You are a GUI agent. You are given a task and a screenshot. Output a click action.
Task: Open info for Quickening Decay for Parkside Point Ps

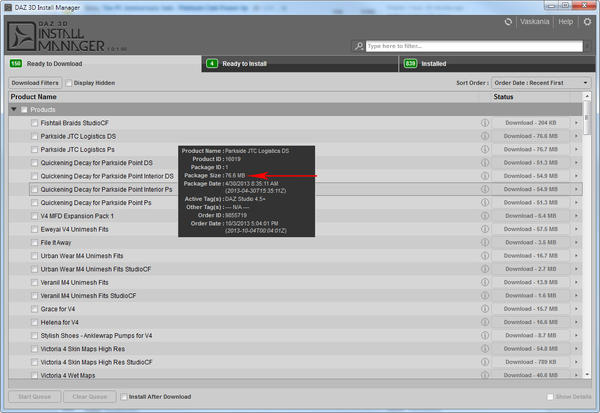(x=485, y=202)
